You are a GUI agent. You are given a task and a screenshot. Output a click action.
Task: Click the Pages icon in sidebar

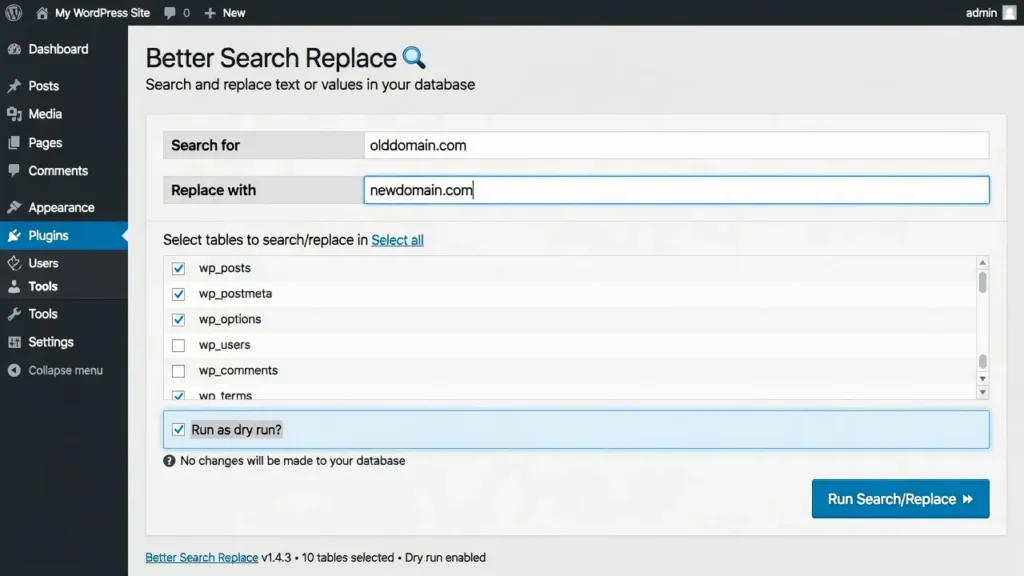click(x=14, y=142)
